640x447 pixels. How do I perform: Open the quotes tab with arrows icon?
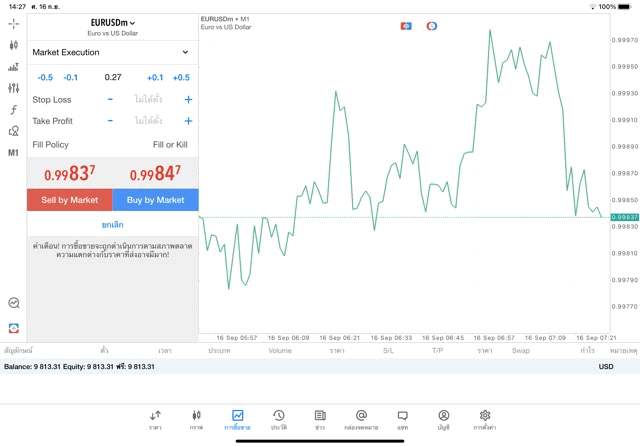[x=155, y=420]
